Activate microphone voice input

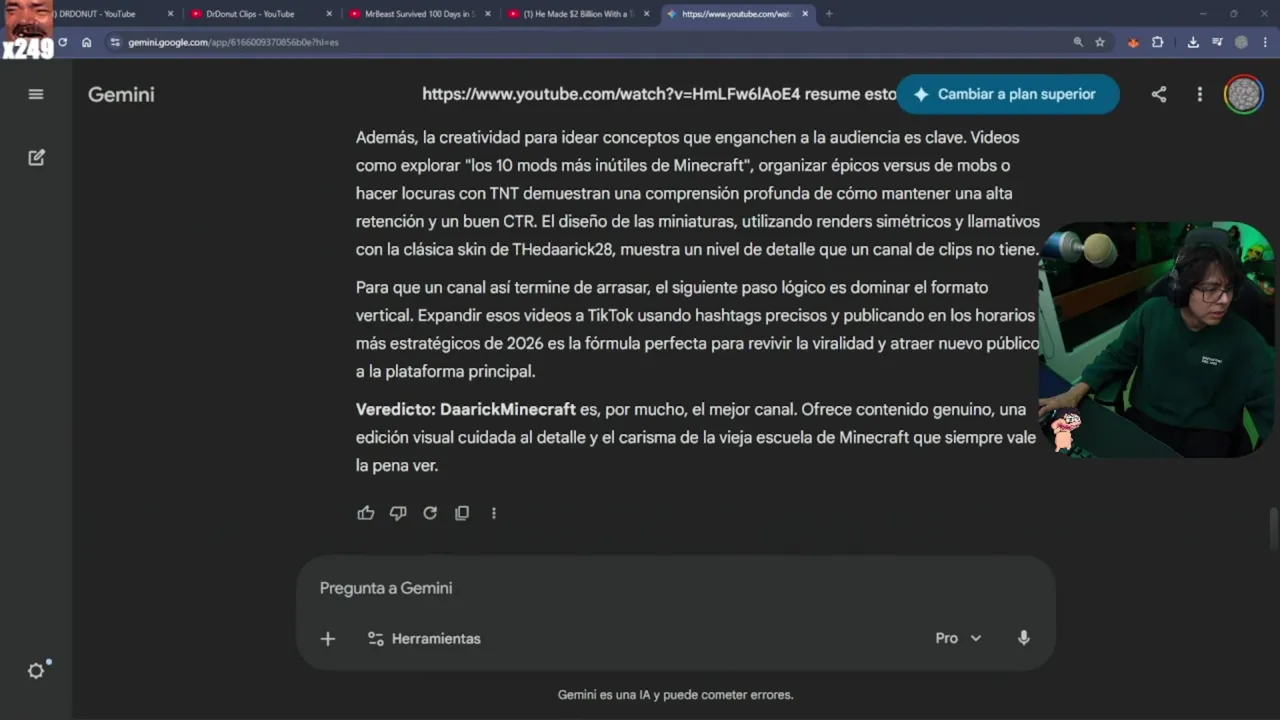click(1023, 638)
